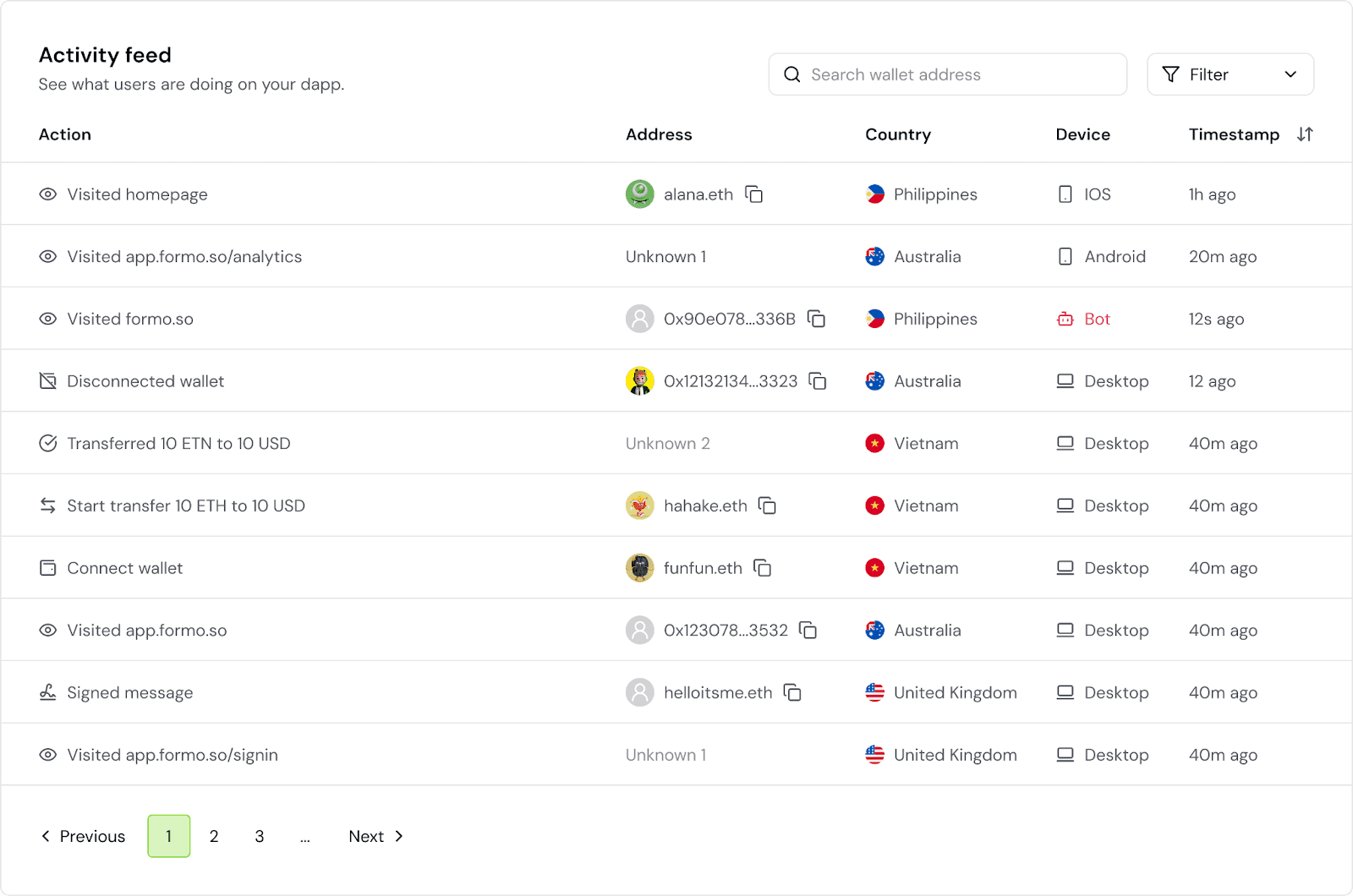Click the 12s ago timestamp
Screen dimensions: 1353x896
point(1216,319)
